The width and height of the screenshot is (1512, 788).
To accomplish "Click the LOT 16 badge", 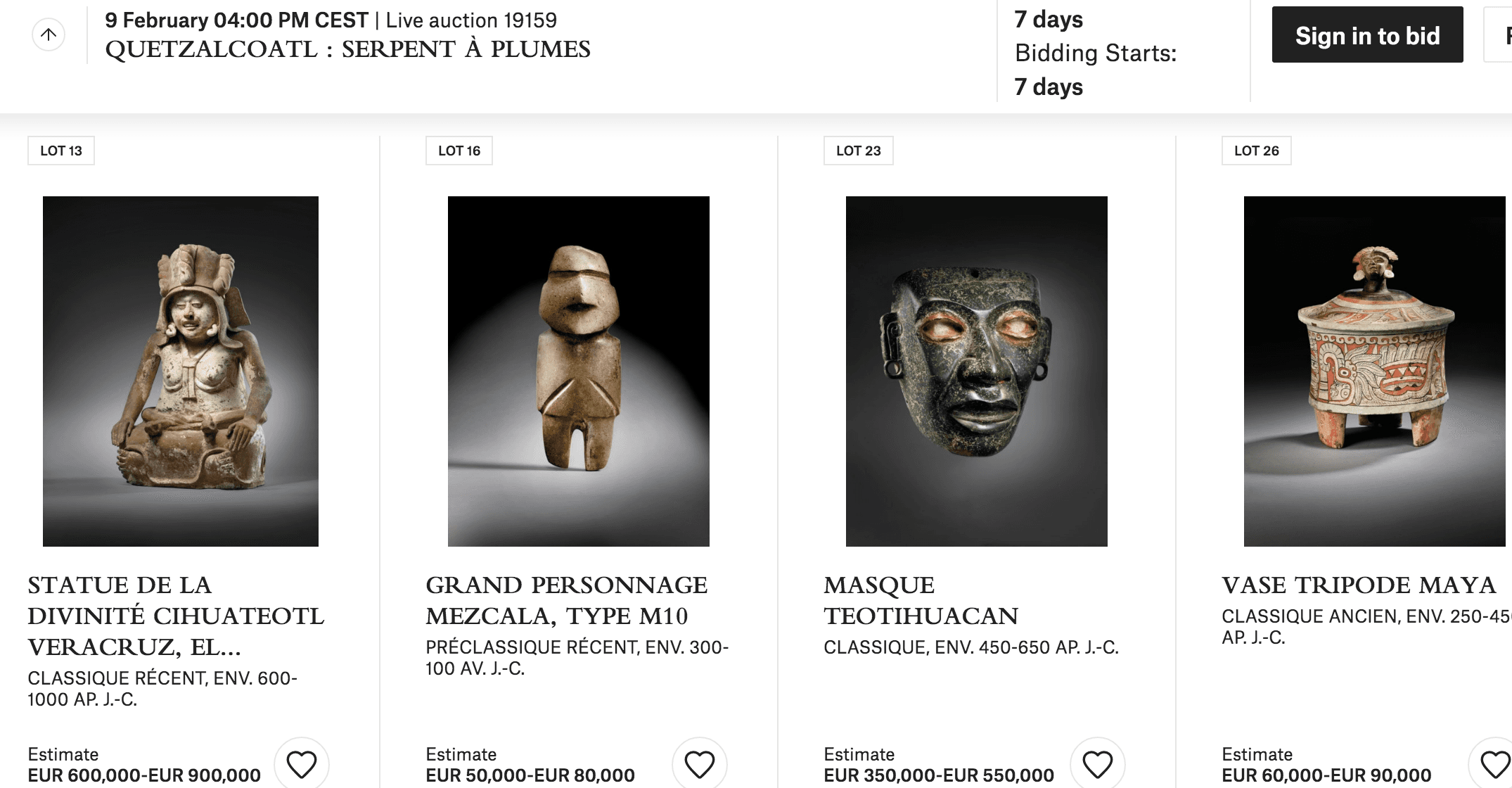I will (459, 151).
